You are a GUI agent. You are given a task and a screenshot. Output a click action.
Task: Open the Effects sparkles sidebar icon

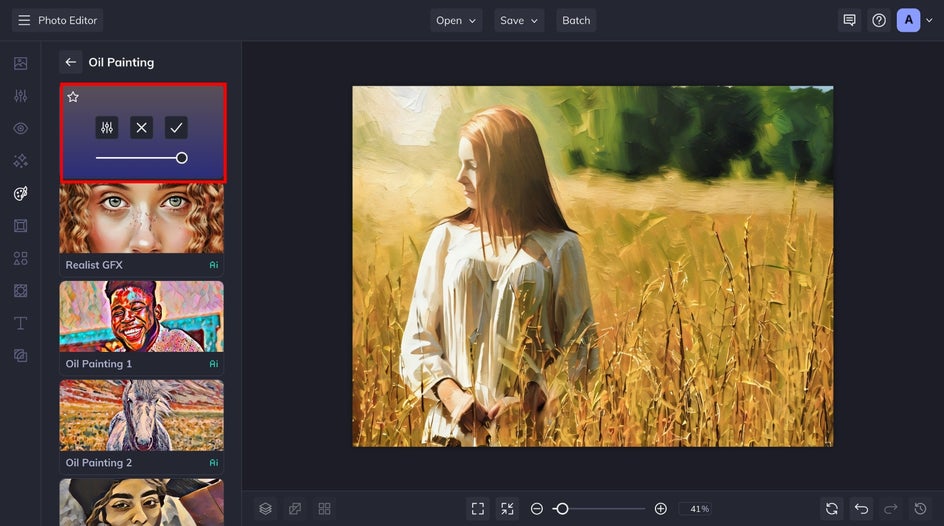click(x=20, y=161)
